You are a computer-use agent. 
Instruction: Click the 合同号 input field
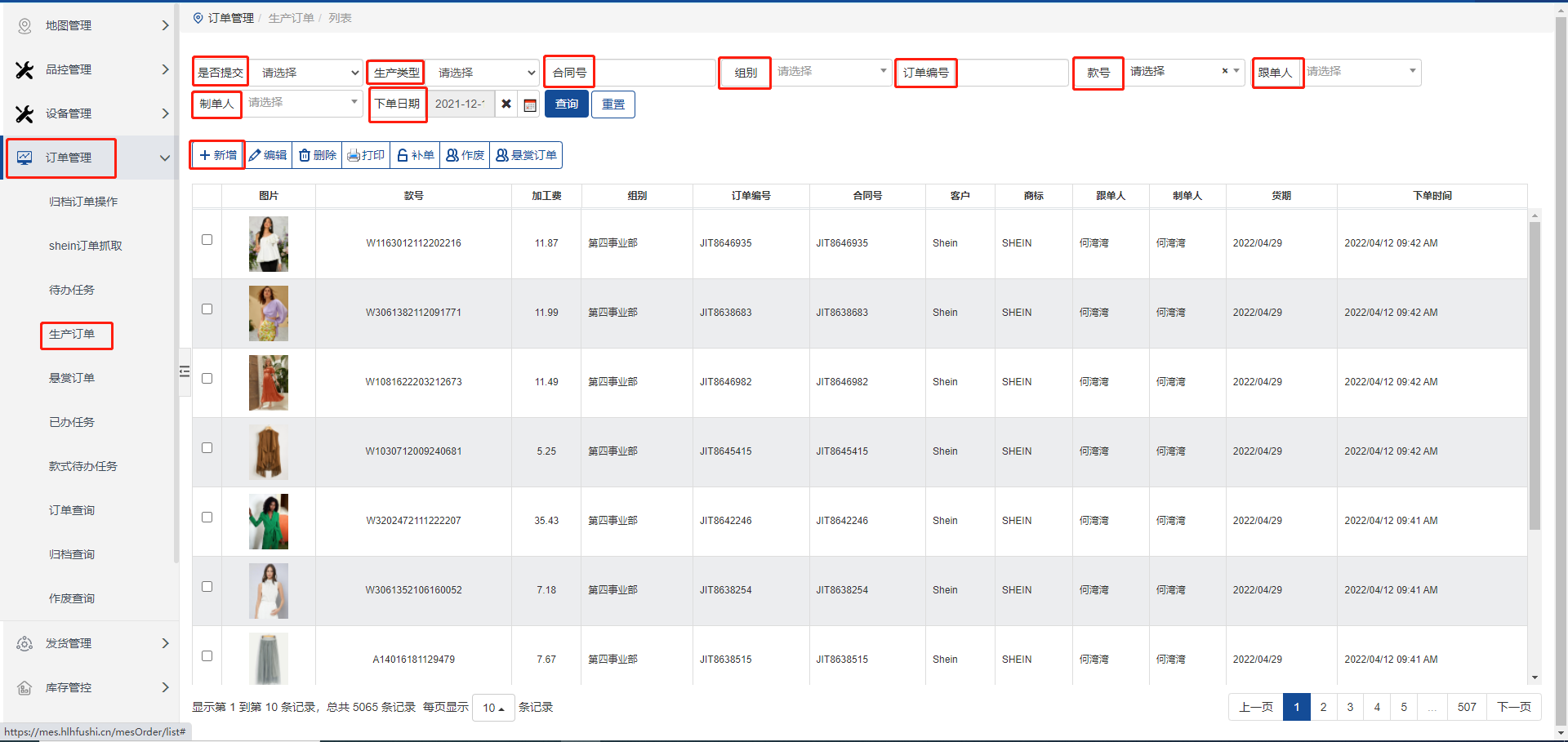[x=655, y=73]
